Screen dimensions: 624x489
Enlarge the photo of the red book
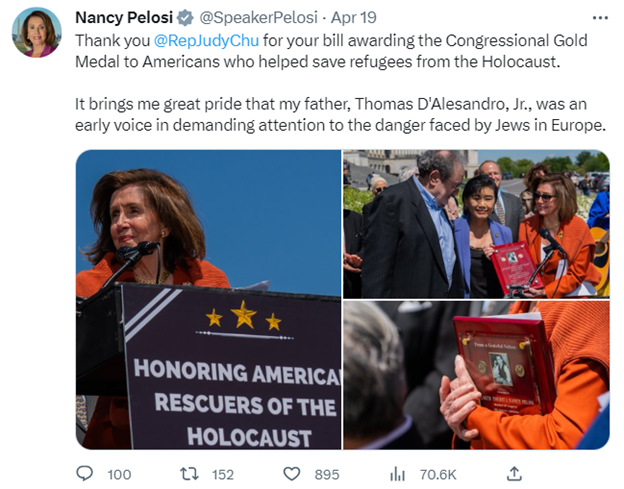476,375
